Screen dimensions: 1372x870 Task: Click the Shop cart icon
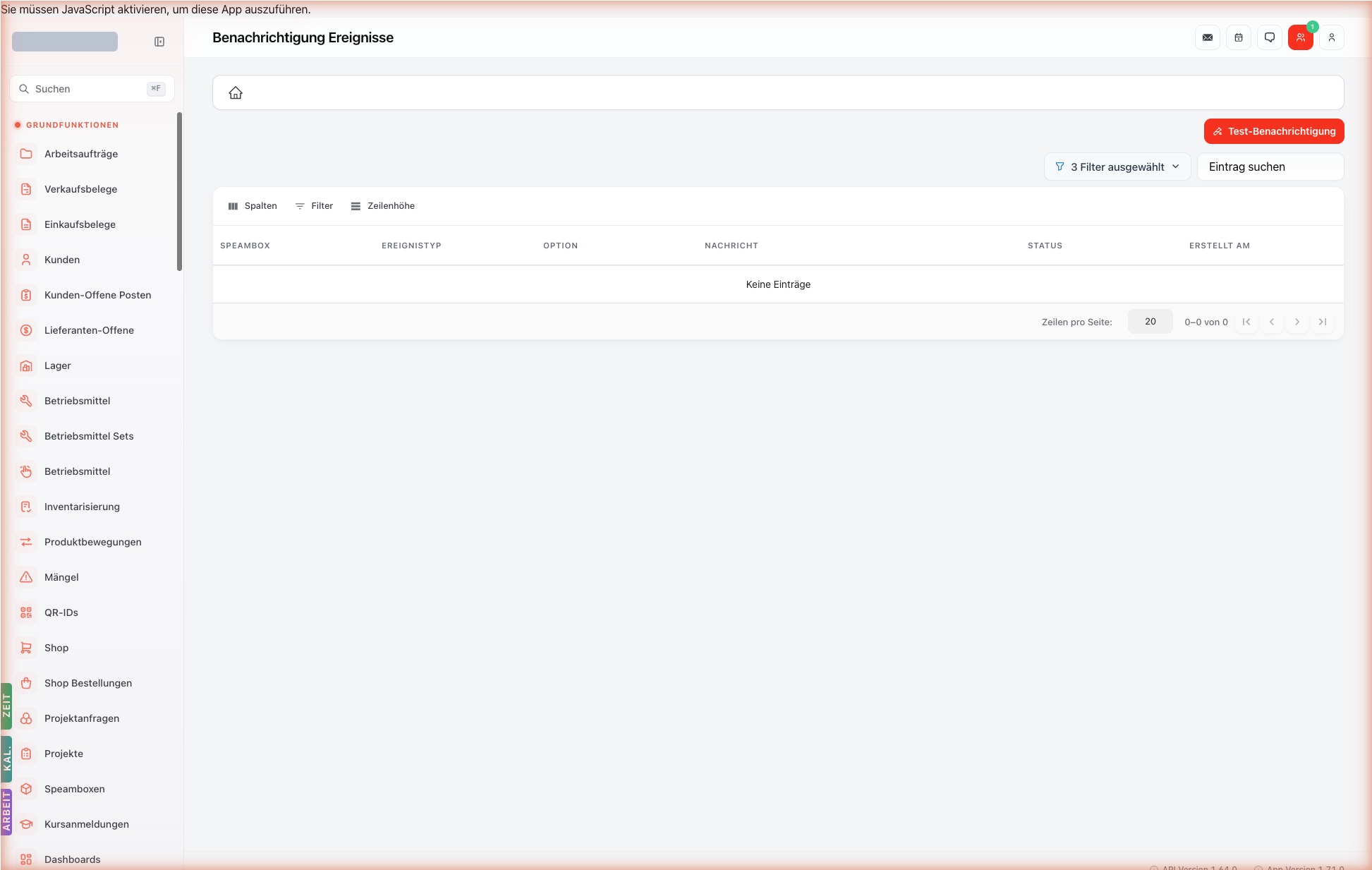coord(26,648)
